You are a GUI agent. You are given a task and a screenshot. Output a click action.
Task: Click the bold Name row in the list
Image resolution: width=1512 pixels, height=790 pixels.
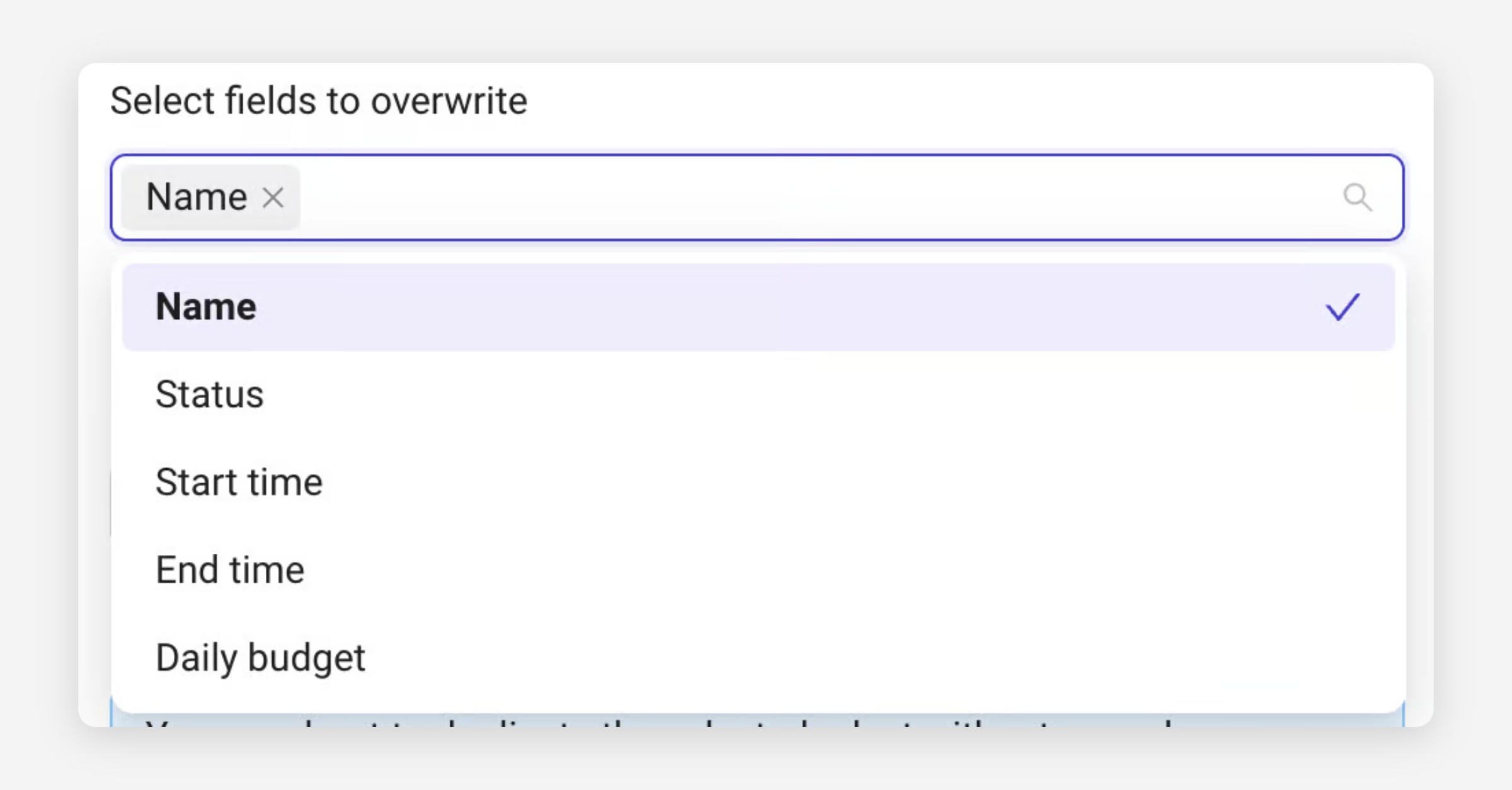point(206,307)
